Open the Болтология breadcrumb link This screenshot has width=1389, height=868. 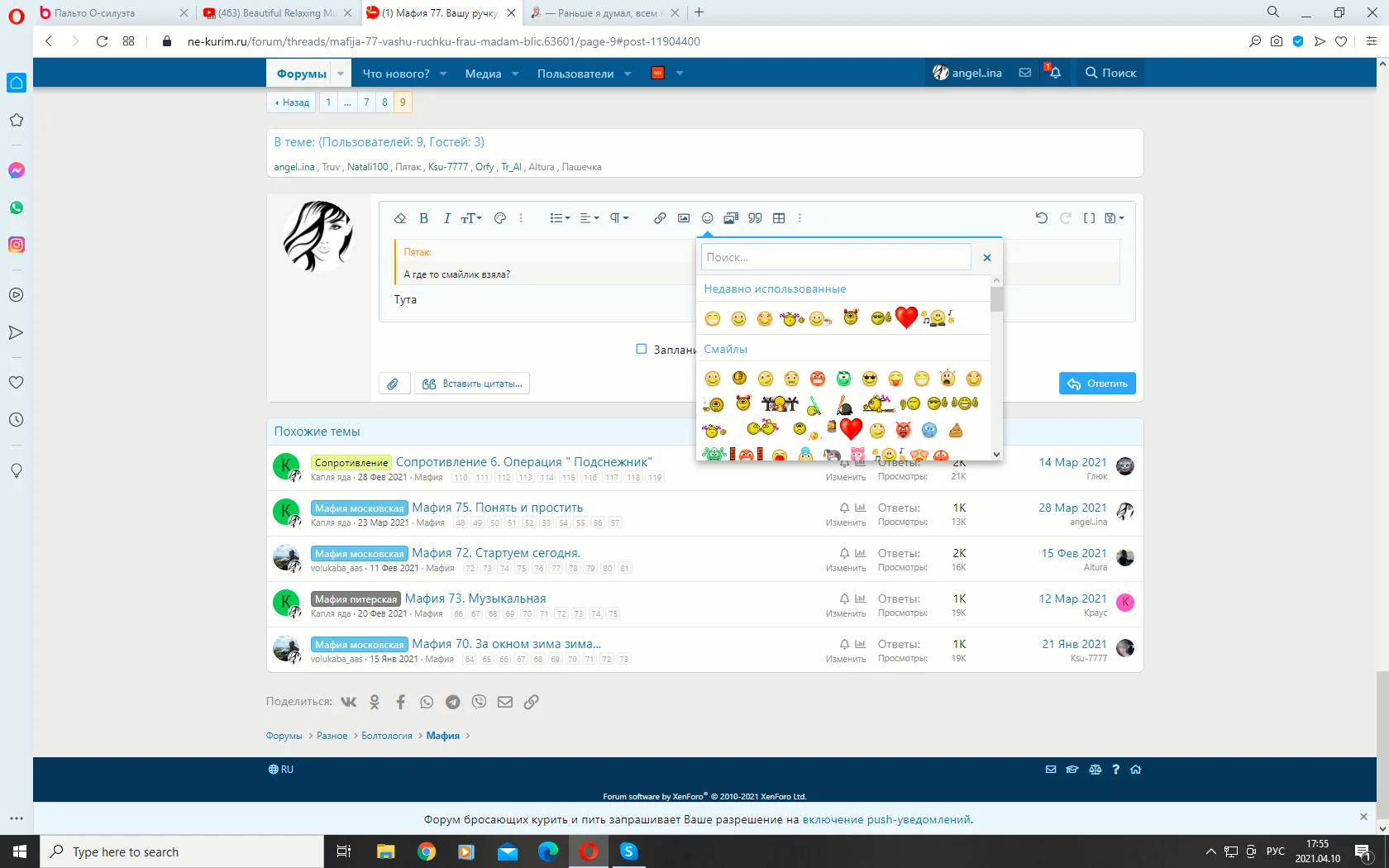pyautogui.click(x=387, y=736)
